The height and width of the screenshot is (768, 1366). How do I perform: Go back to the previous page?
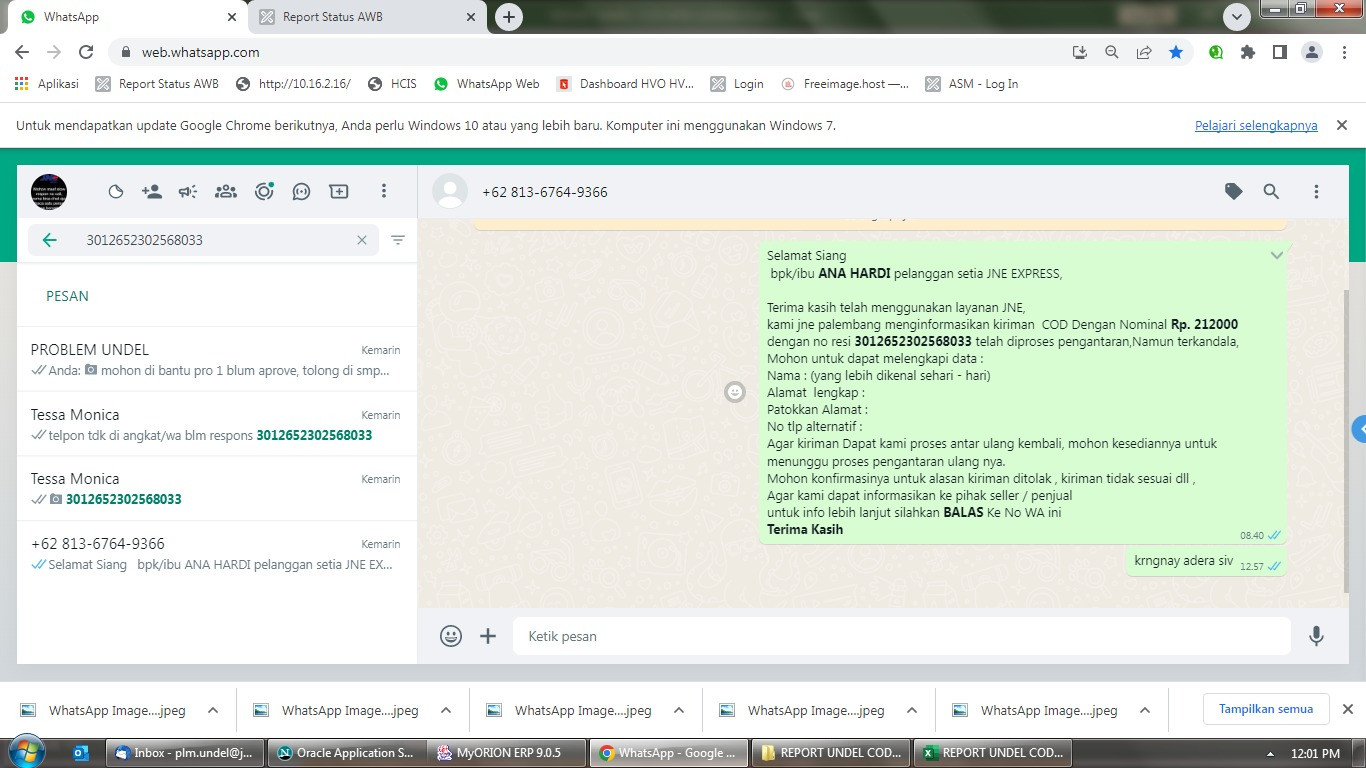22,52
